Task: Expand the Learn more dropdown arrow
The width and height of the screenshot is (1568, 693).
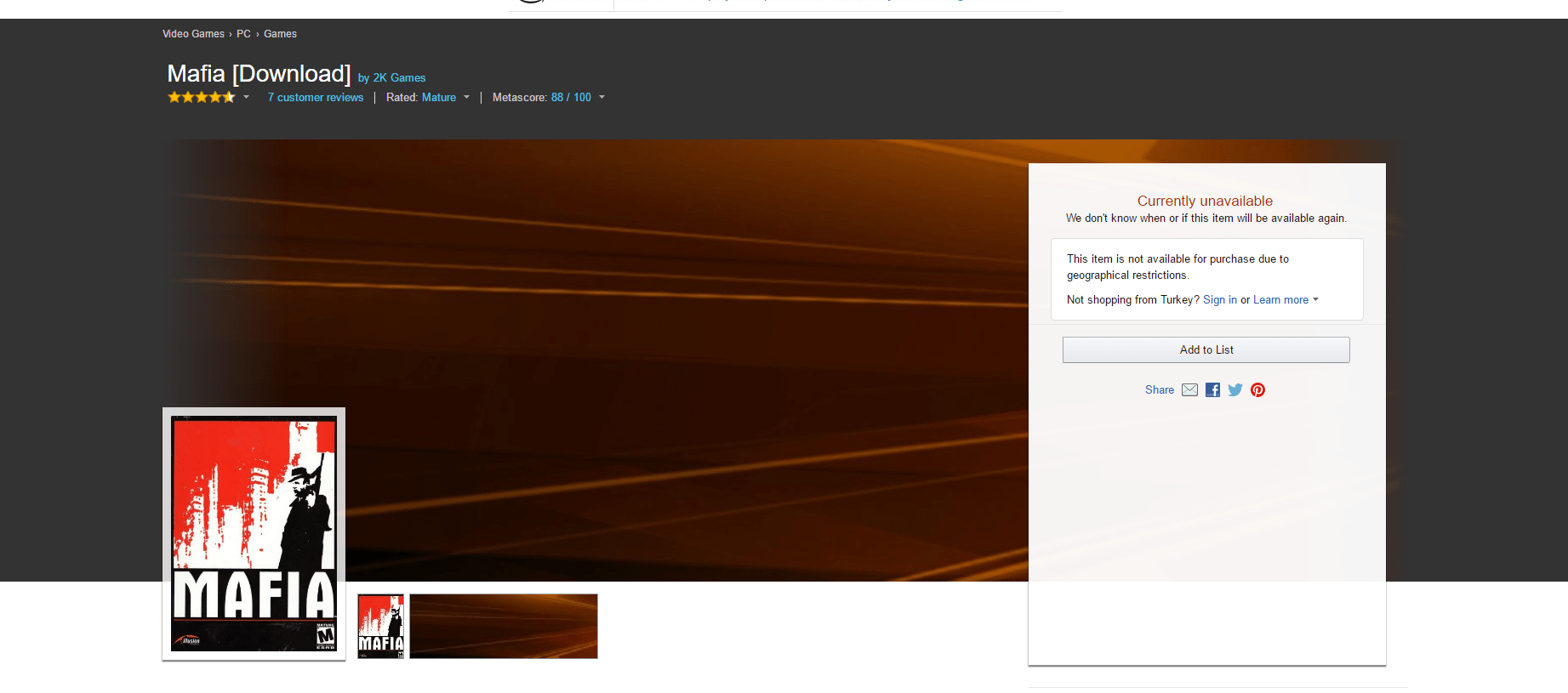Action: coord(1316,299)
